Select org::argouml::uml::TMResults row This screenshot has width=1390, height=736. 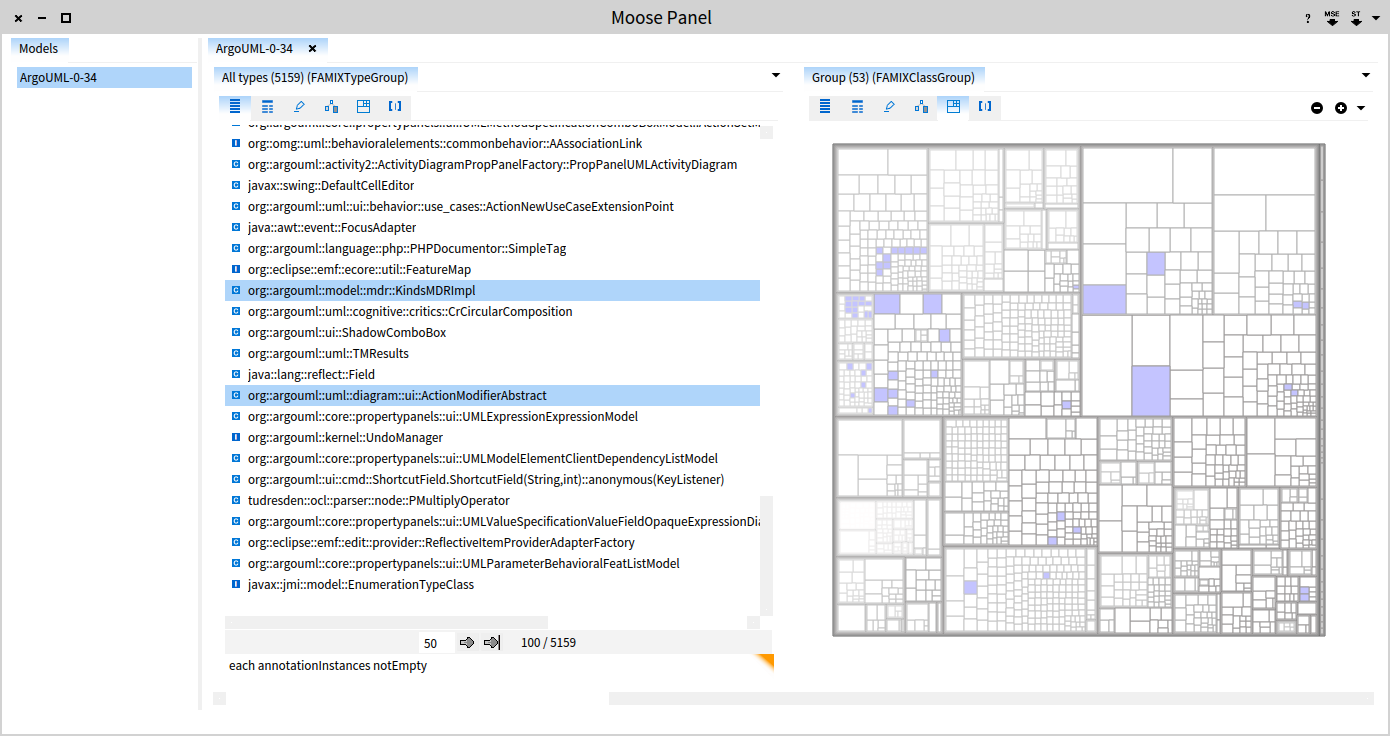pos(492,353)
